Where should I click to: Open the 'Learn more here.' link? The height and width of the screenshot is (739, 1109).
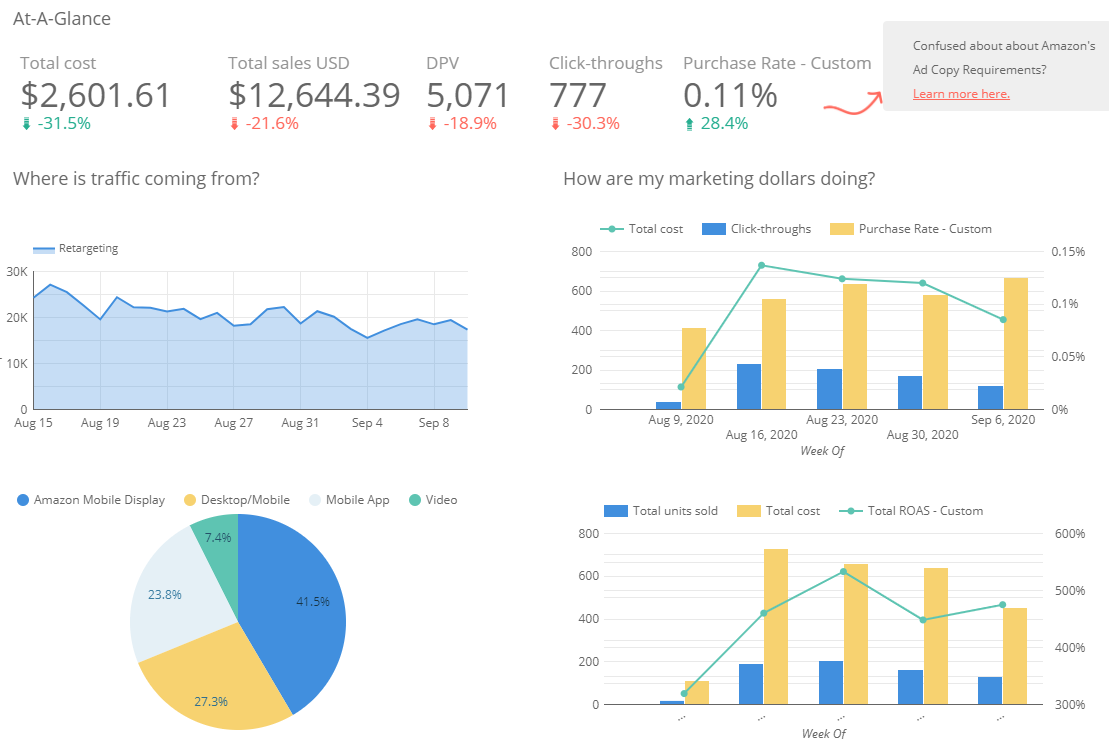click(x=960, y=94)
